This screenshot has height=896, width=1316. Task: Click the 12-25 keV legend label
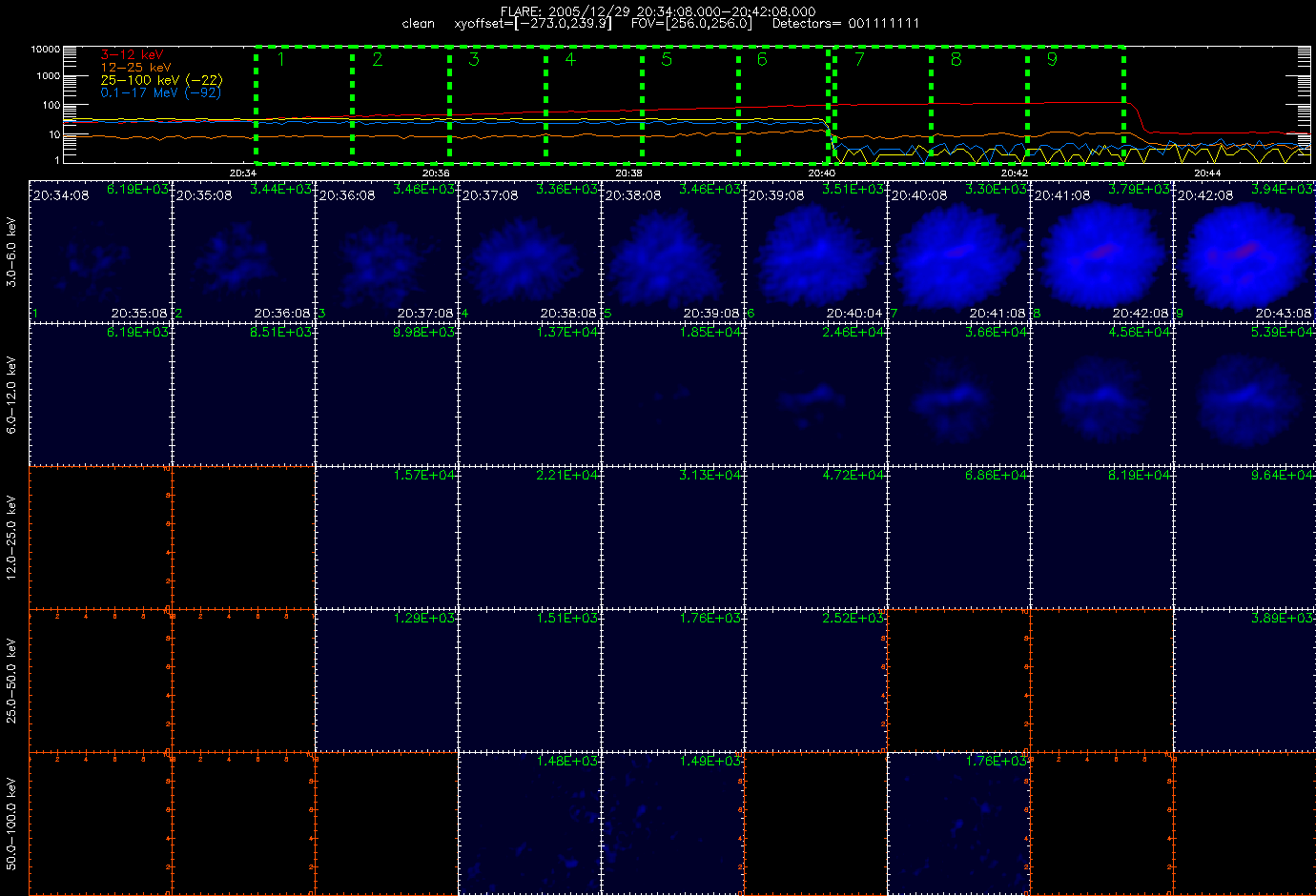point(135,68)
